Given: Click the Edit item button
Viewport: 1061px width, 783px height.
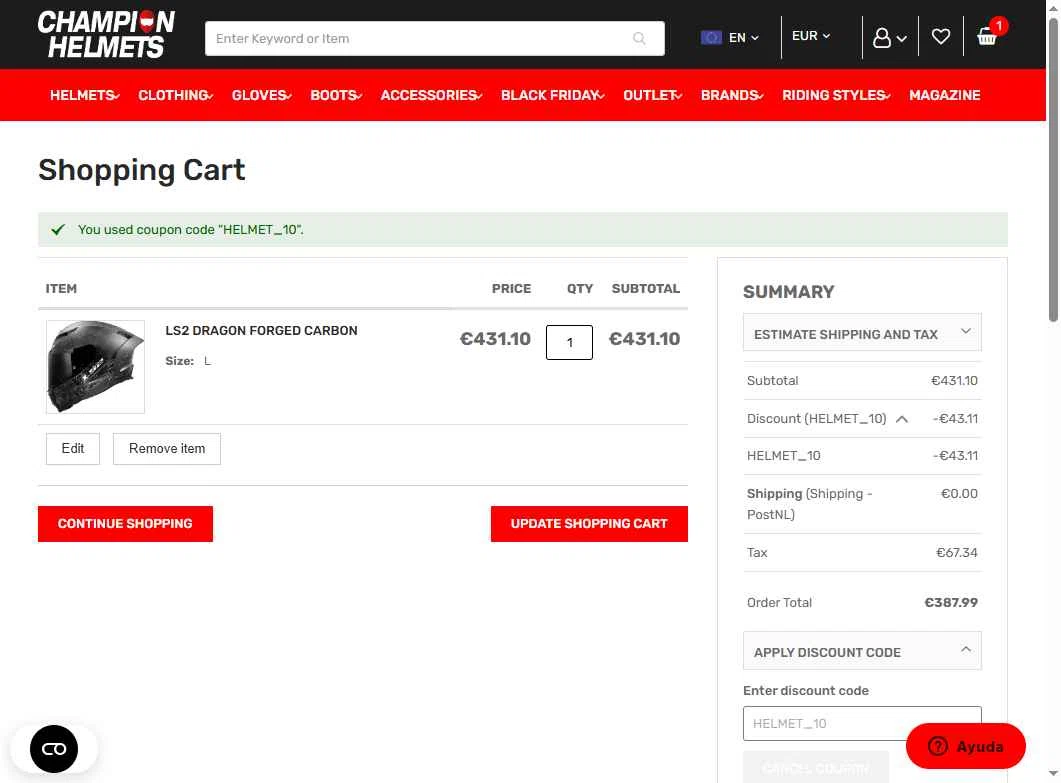Looking at the screenshot, I should (x=73, y=449).
